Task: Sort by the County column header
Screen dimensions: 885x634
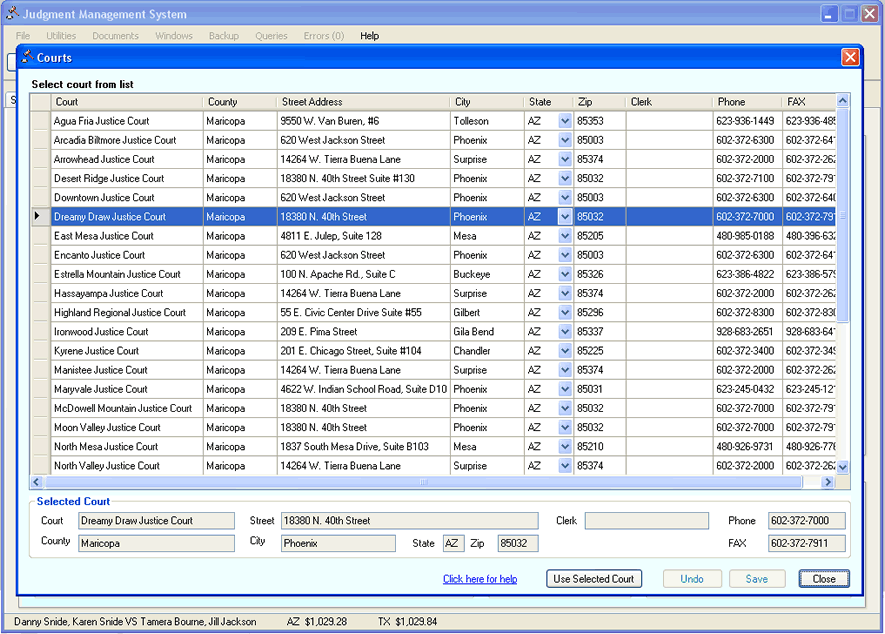Action: coord(240,102)
